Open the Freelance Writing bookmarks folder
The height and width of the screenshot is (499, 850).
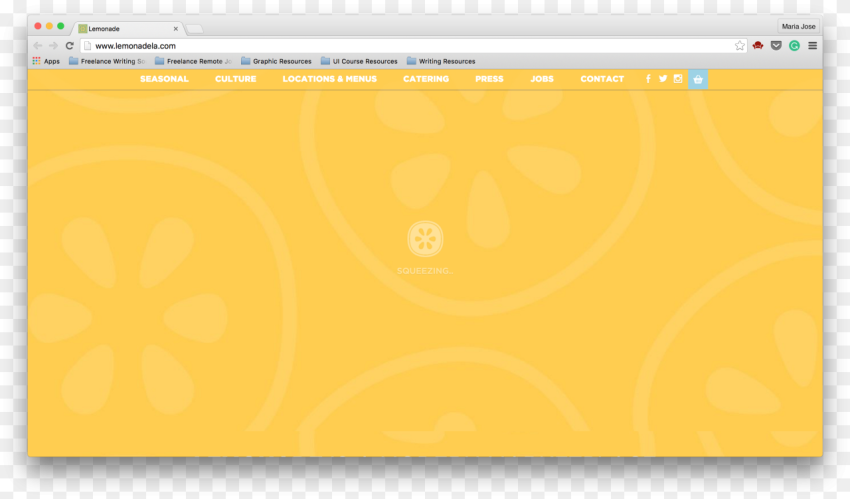107,61
